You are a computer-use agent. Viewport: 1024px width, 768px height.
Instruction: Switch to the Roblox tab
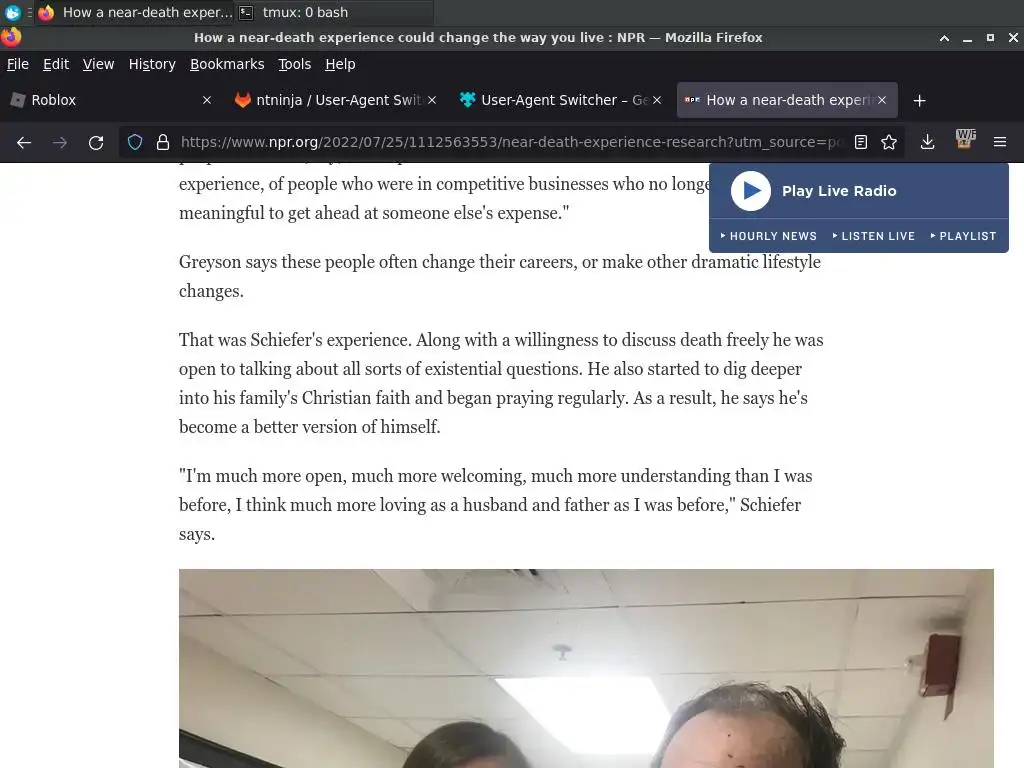(x=111, y=100)
